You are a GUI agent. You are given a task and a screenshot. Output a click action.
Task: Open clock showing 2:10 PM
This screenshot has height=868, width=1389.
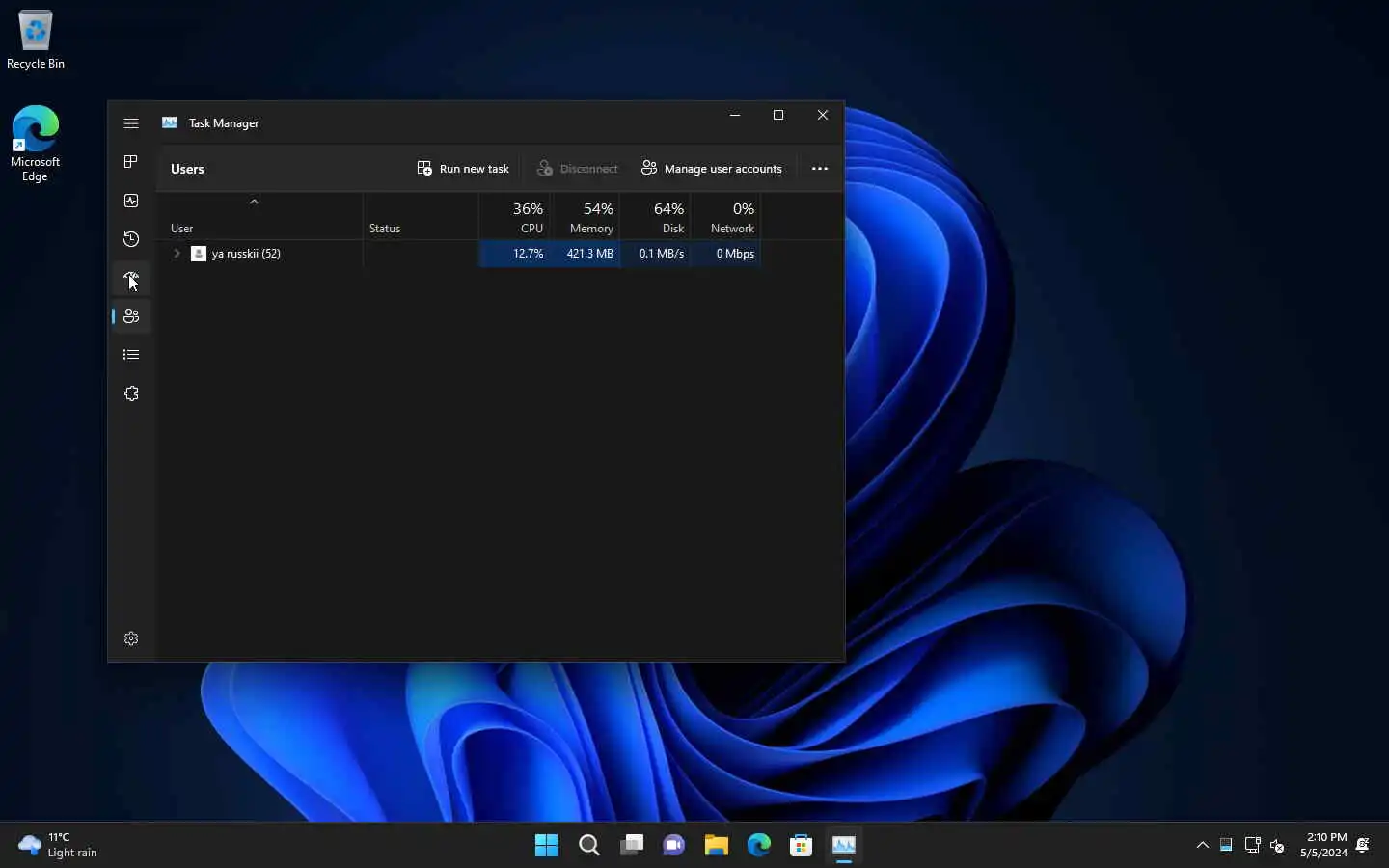pos(1323,845)
